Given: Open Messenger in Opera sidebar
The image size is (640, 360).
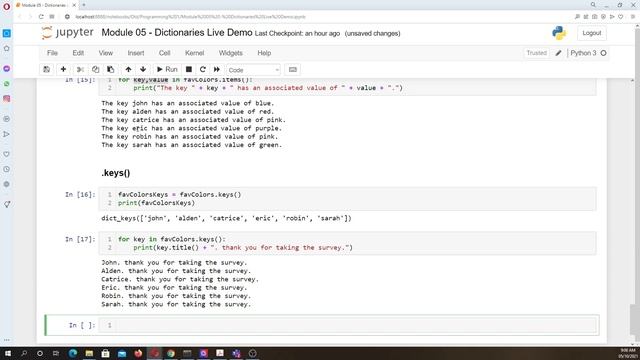Looking at the screenshot, I should 7,69.
